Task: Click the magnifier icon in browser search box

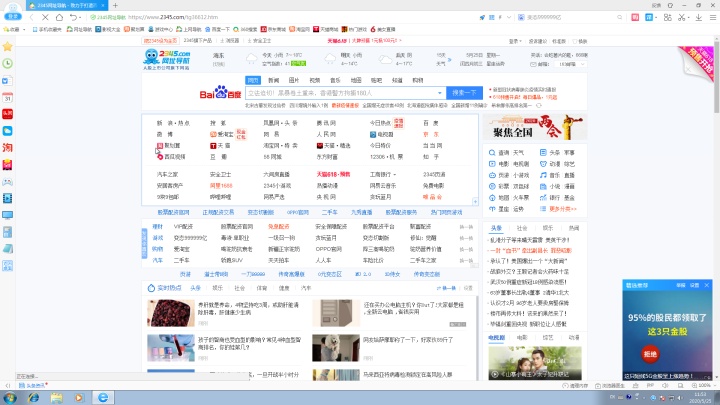Action: coord(619,17)
